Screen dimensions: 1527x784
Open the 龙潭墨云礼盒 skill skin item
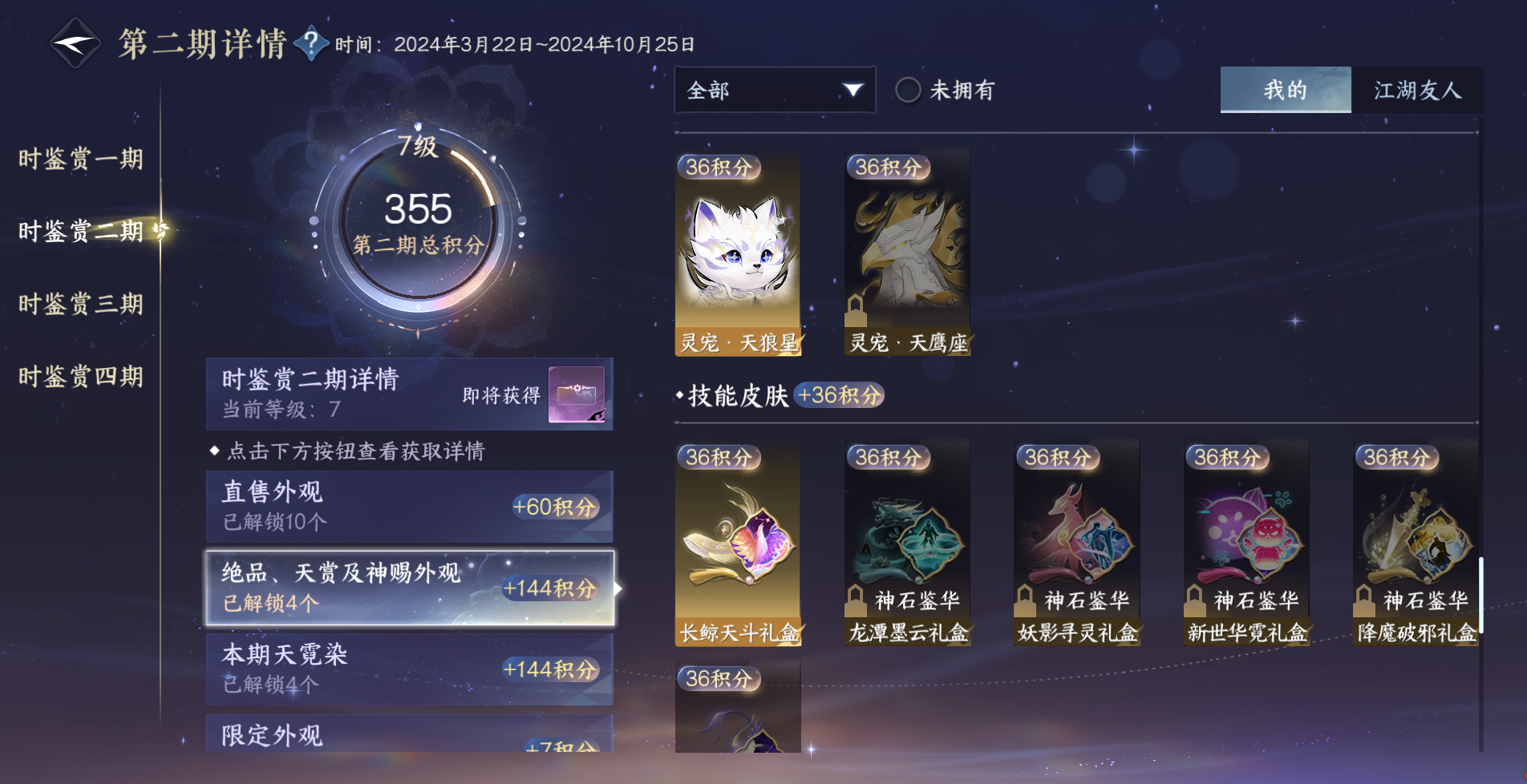click(x=907, y=544)
